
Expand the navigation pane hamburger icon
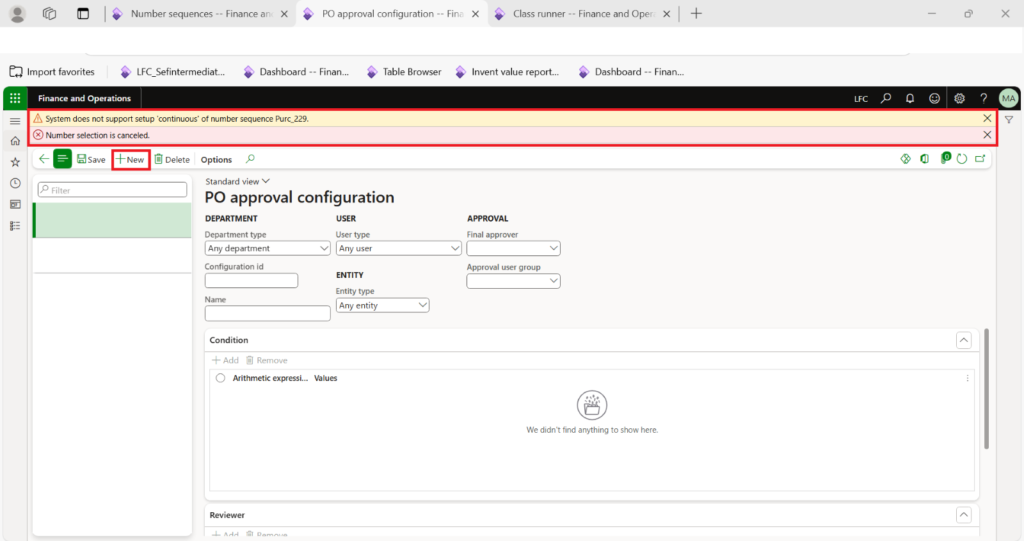(15, 121)
